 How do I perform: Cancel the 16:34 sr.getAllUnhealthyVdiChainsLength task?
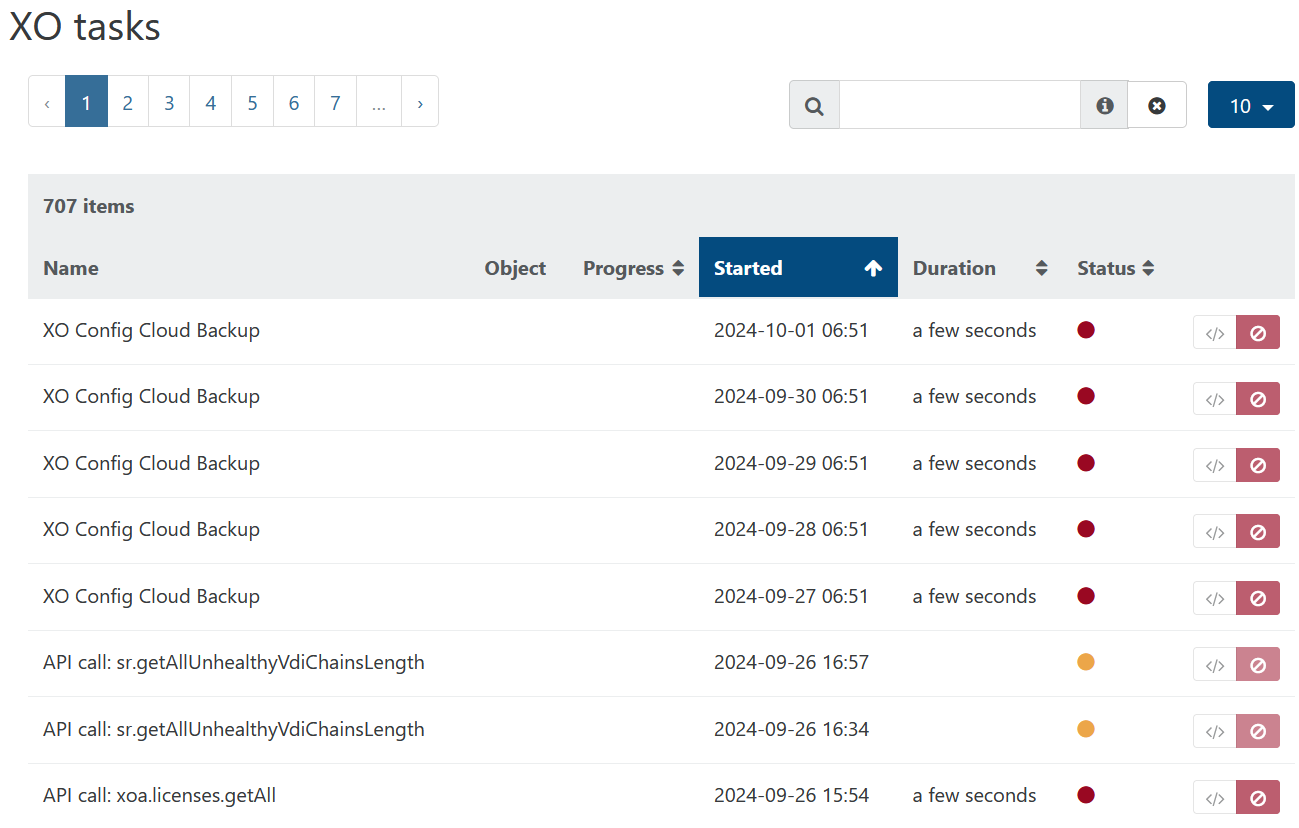pyautogui.click(x=1258, y=731)
